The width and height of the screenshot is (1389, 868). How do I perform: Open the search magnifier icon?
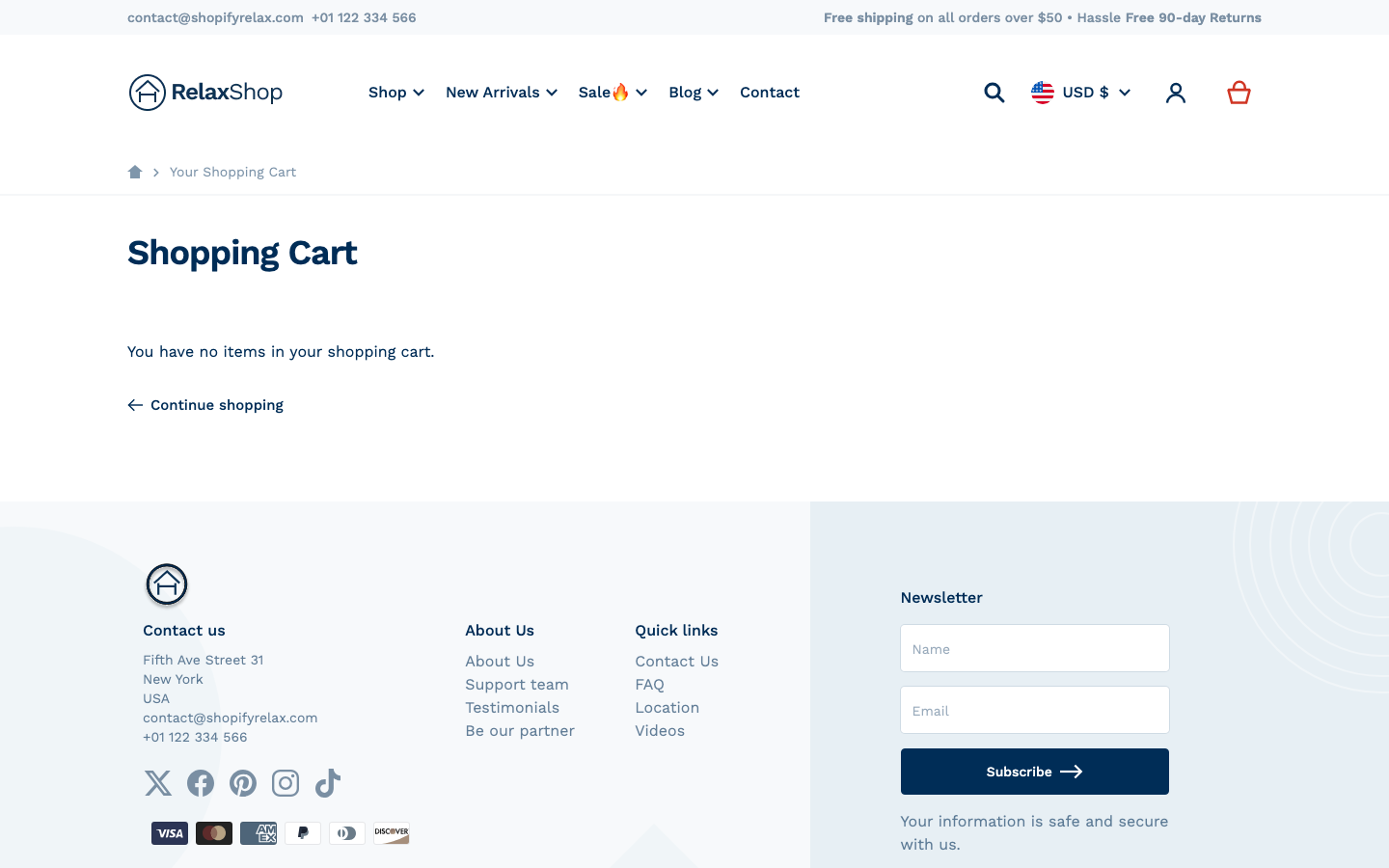coord(994,93)
